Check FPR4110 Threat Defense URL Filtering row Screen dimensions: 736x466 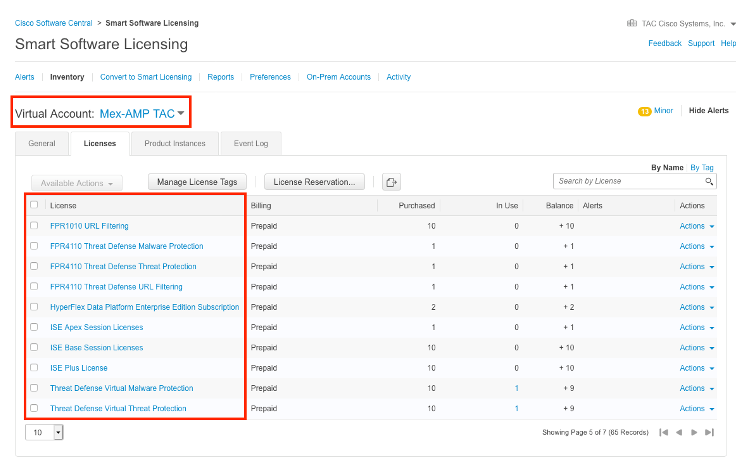point(34,286)
